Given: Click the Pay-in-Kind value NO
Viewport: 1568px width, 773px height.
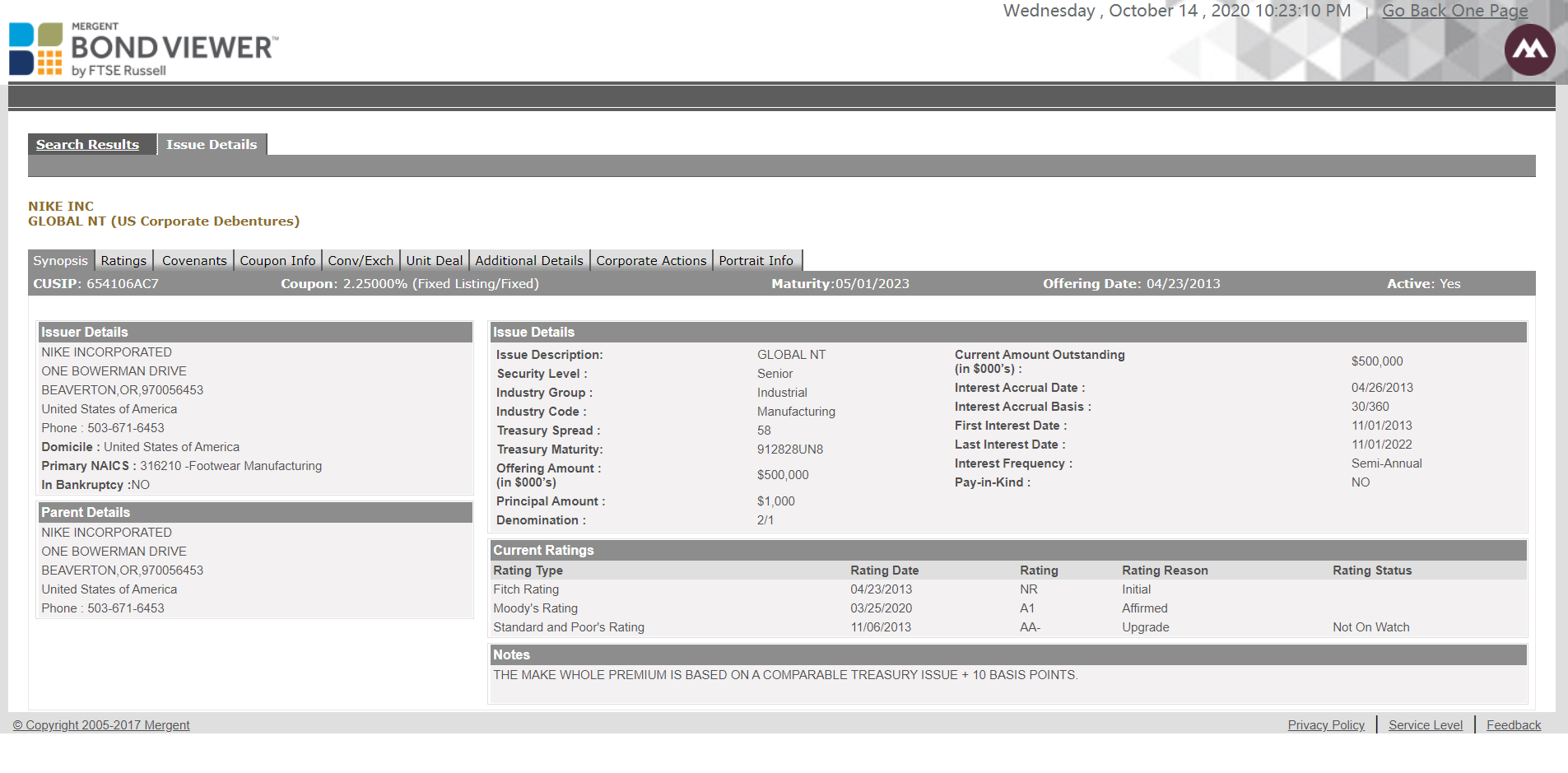Looking at the screenshot, I should 1361,482.
